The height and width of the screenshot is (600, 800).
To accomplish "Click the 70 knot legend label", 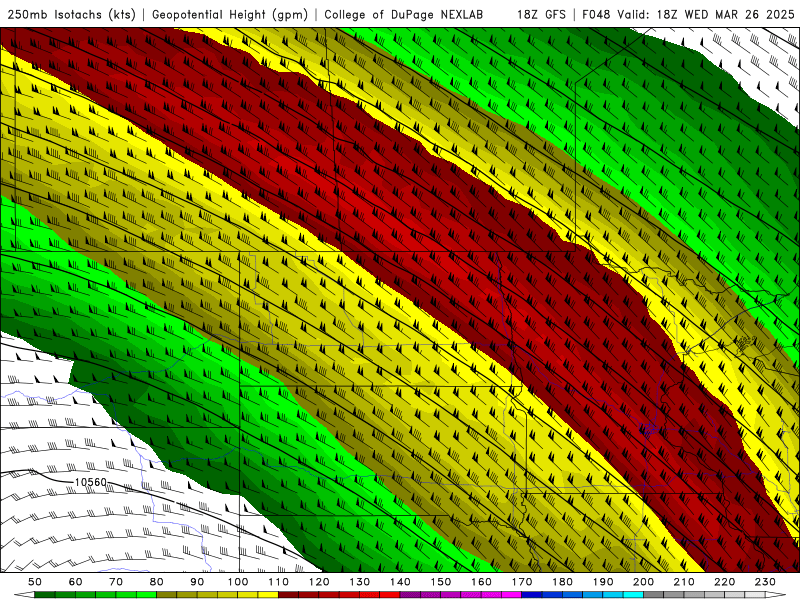I will pyautogui.click(x=116, y=582).
